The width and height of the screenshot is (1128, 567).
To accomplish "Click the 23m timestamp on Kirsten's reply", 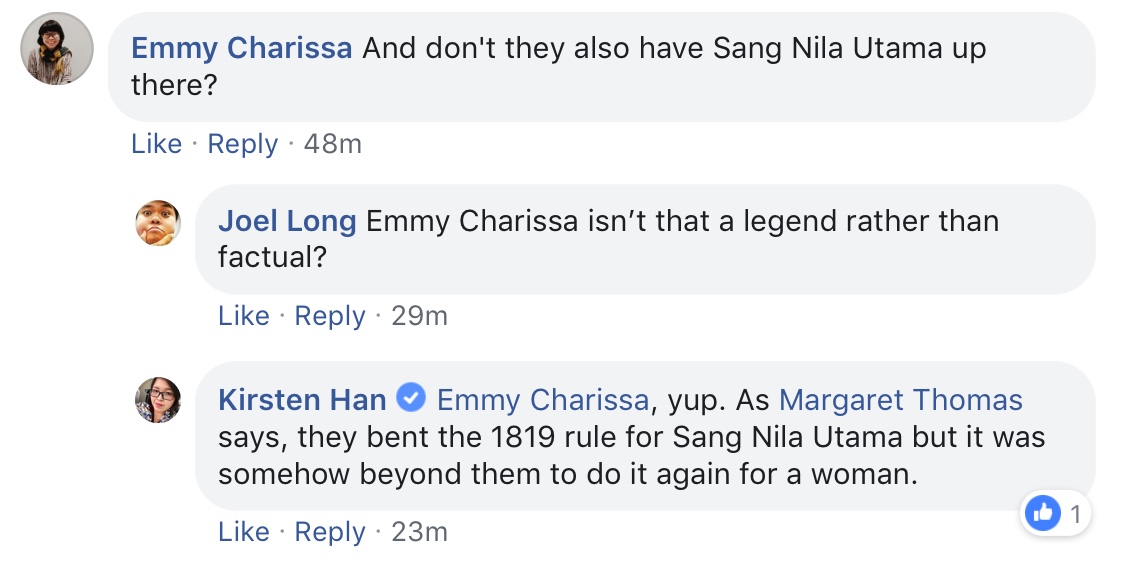I will (x=419, y=532).
